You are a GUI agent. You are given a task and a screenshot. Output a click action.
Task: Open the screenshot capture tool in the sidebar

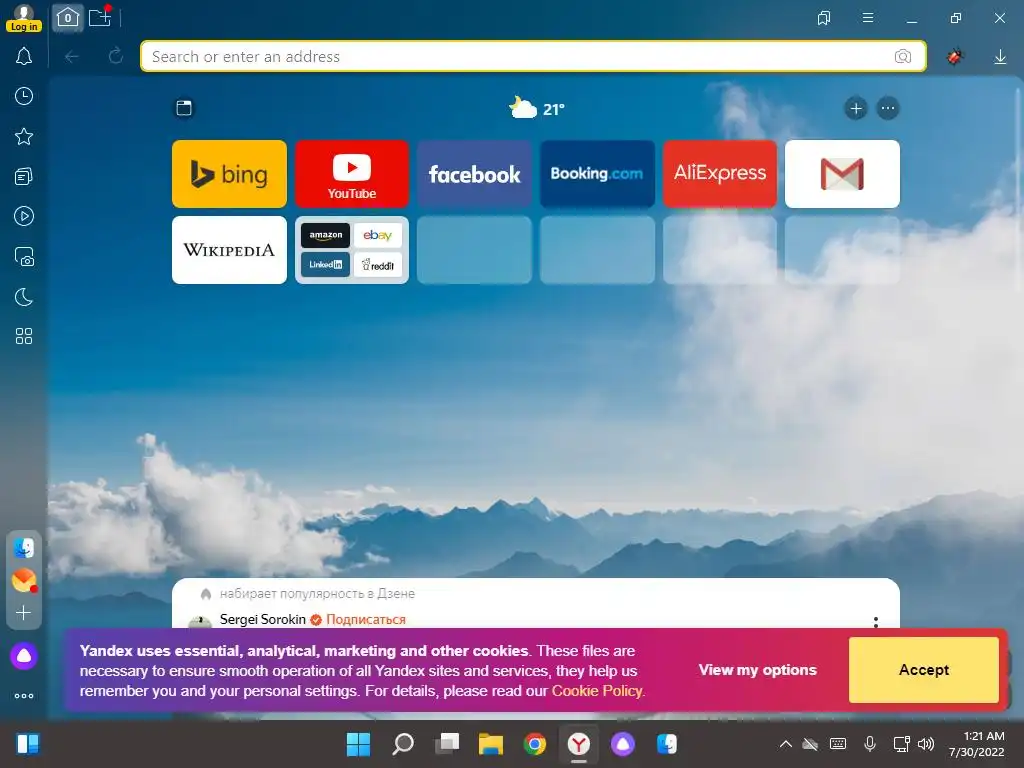tap(24, 257)
